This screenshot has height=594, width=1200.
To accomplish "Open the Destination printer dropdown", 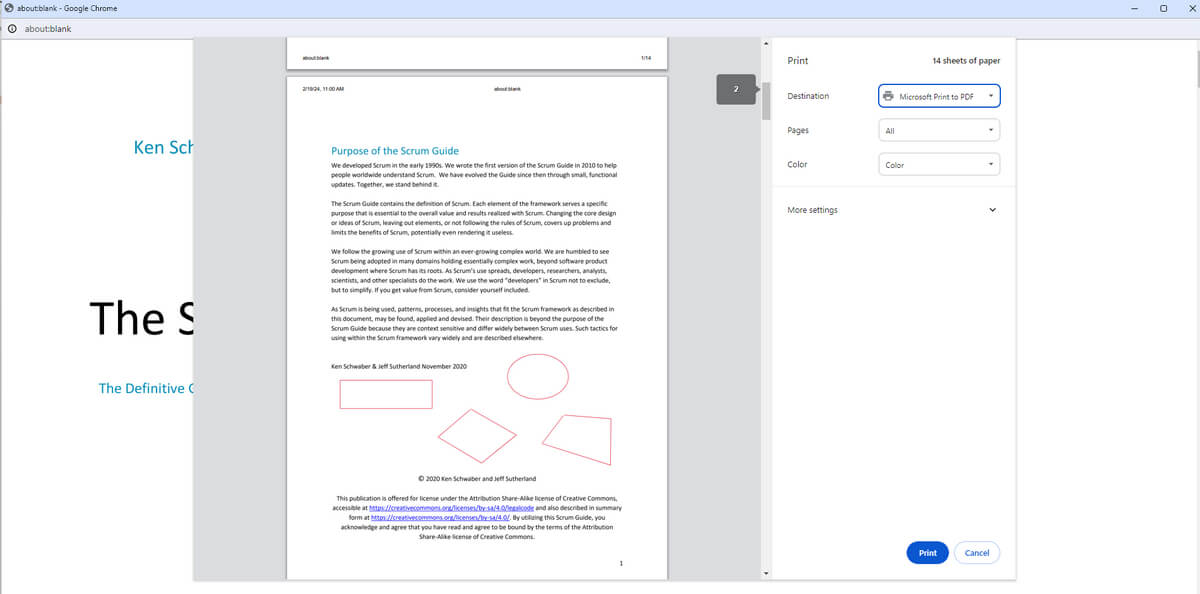I will [x=938, y=95].
